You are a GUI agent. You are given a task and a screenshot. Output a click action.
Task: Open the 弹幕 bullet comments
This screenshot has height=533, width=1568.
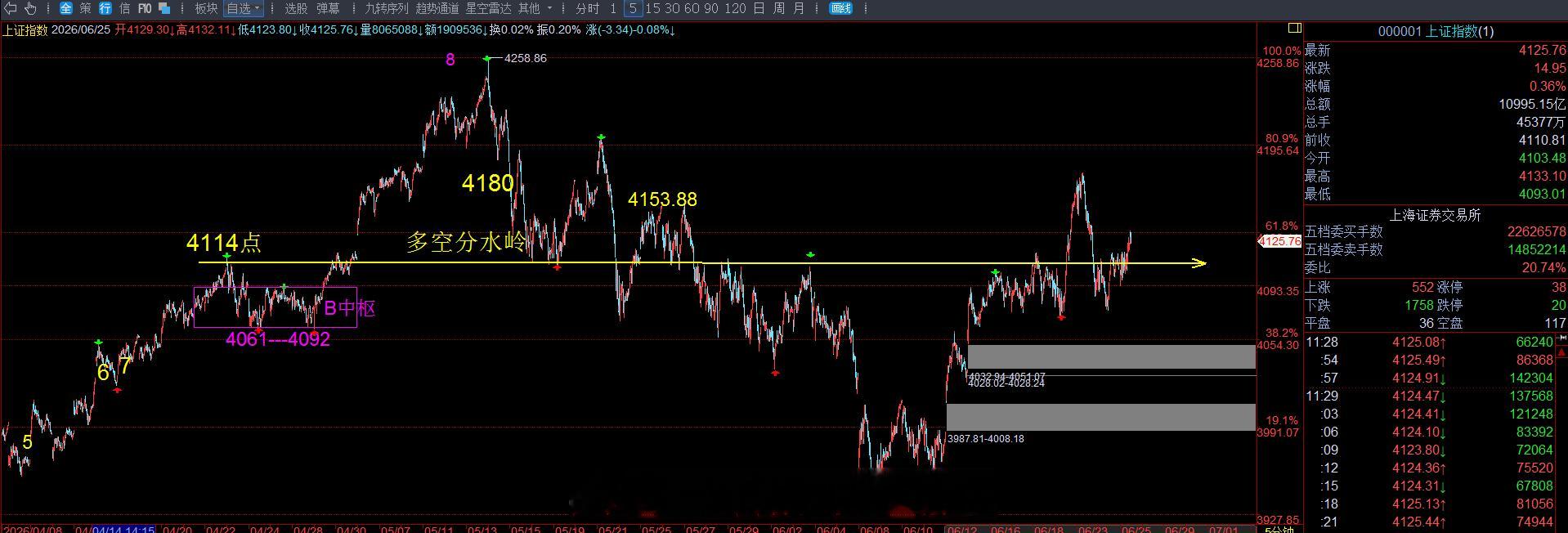[x=328, y=8]
